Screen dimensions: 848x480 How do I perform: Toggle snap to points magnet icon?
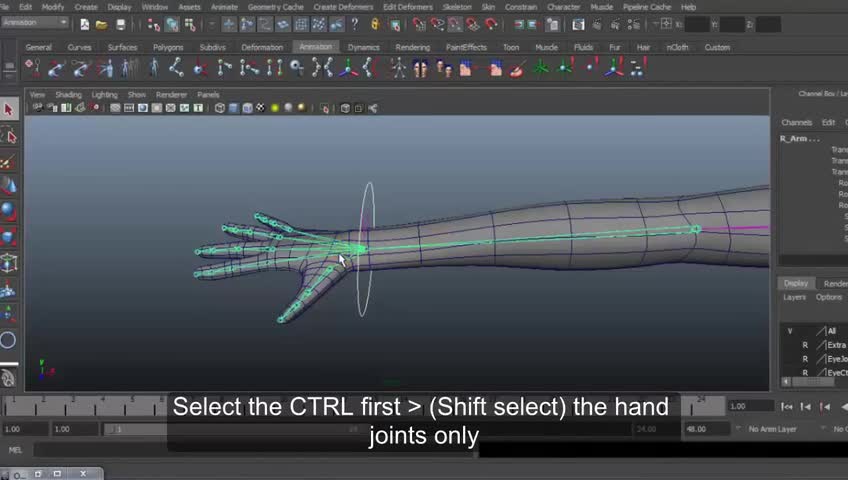[x=455, y=24]
